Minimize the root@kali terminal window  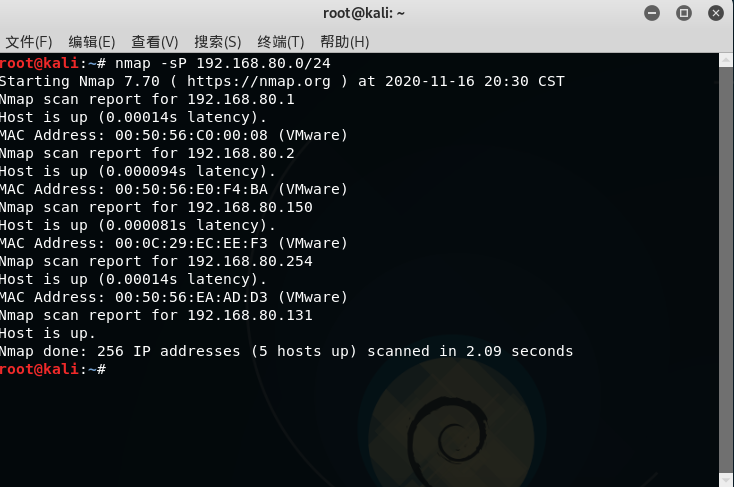(652, 13)
